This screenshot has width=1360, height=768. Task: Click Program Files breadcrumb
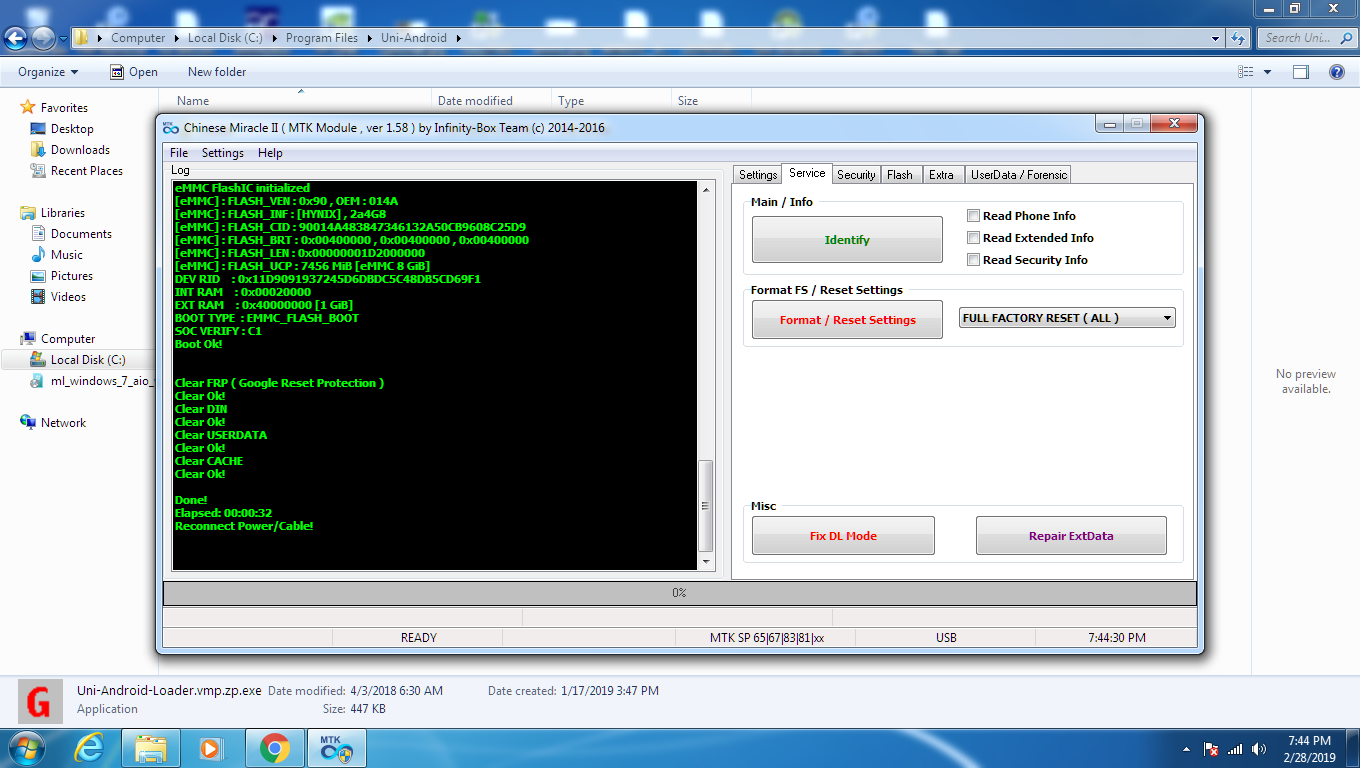[x=322, y=38]
